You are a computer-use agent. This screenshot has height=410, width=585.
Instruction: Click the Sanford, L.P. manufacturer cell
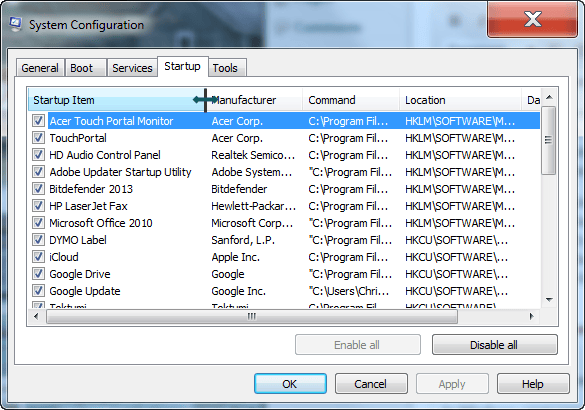(243, 240)
